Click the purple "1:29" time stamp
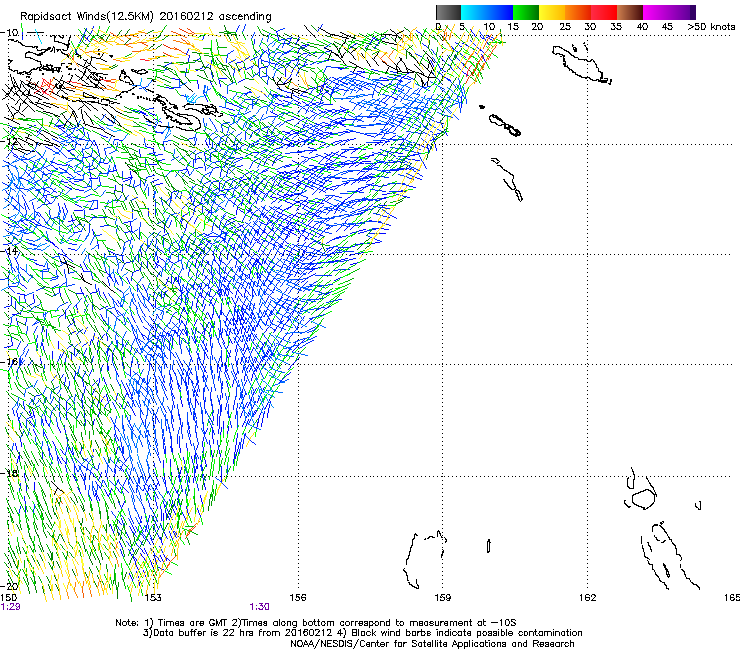Screen dimensions: 740x650 pos(10,607)
